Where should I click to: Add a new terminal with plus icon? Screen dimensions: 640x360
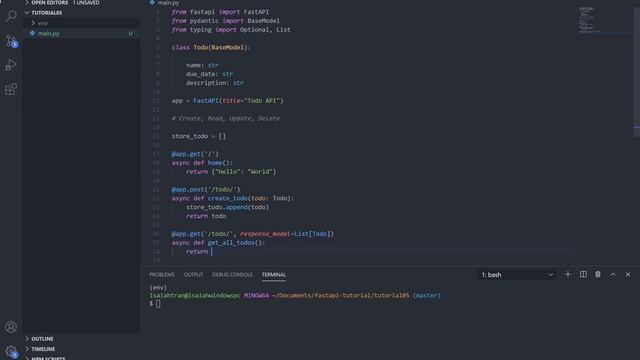[x=568, y=275]
